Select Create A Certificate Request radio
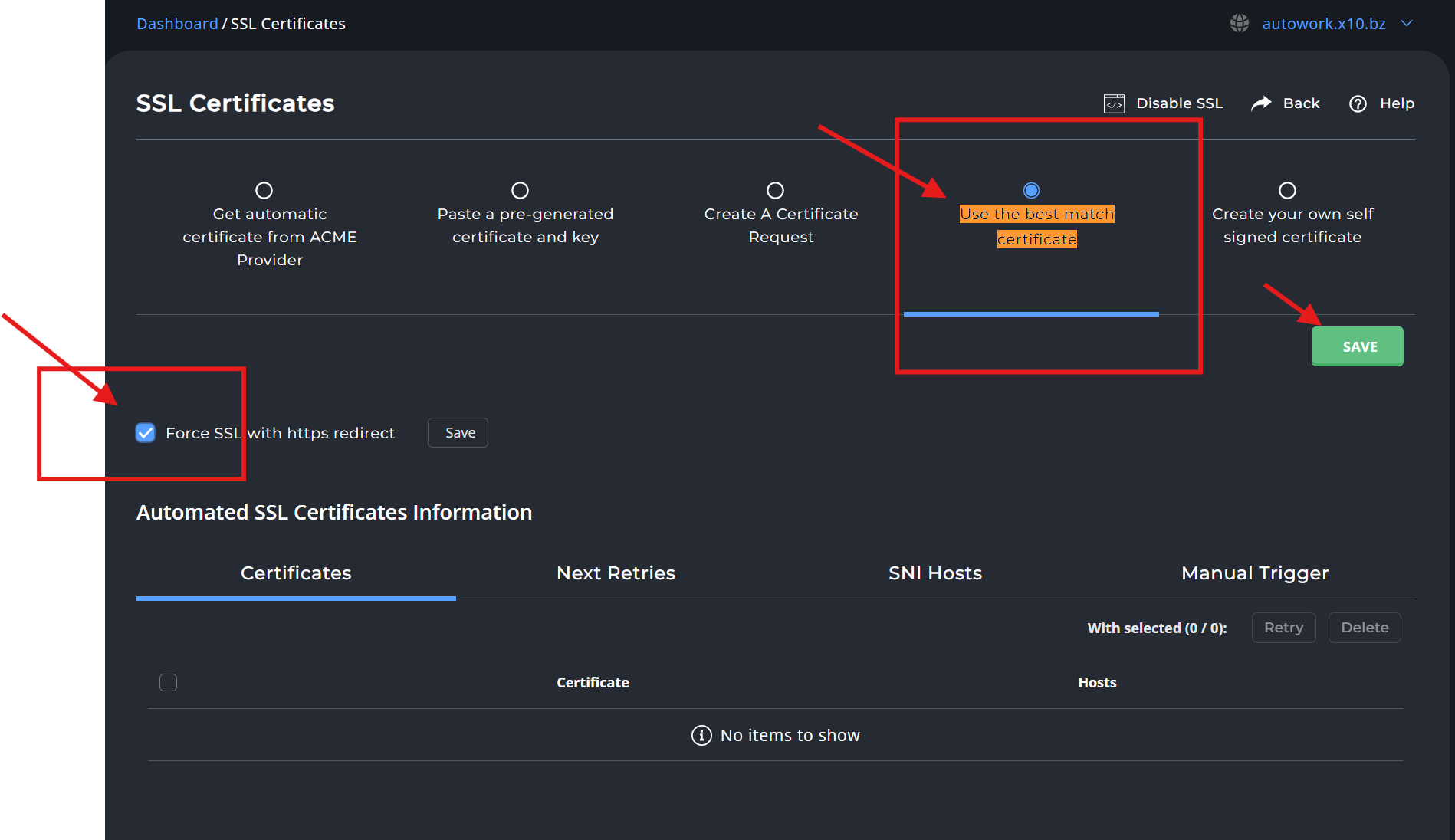This screenshot has height=840, width=1455. point(775,190)
